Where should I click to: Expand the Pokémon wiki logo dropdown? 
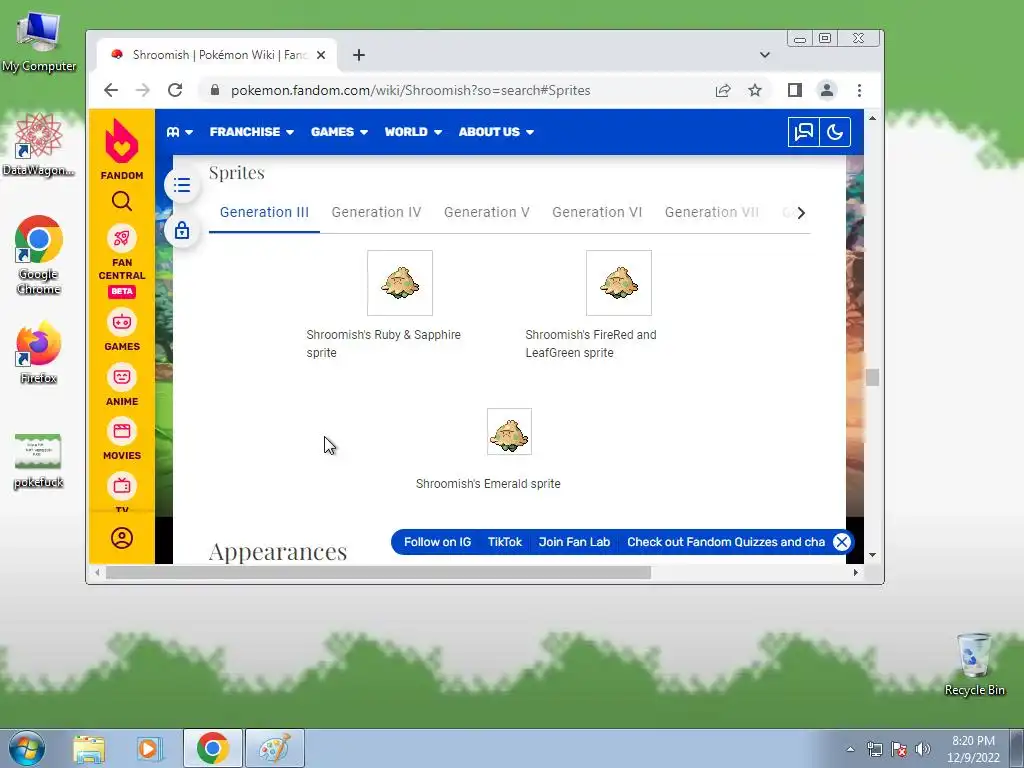[x=180, y=132]
